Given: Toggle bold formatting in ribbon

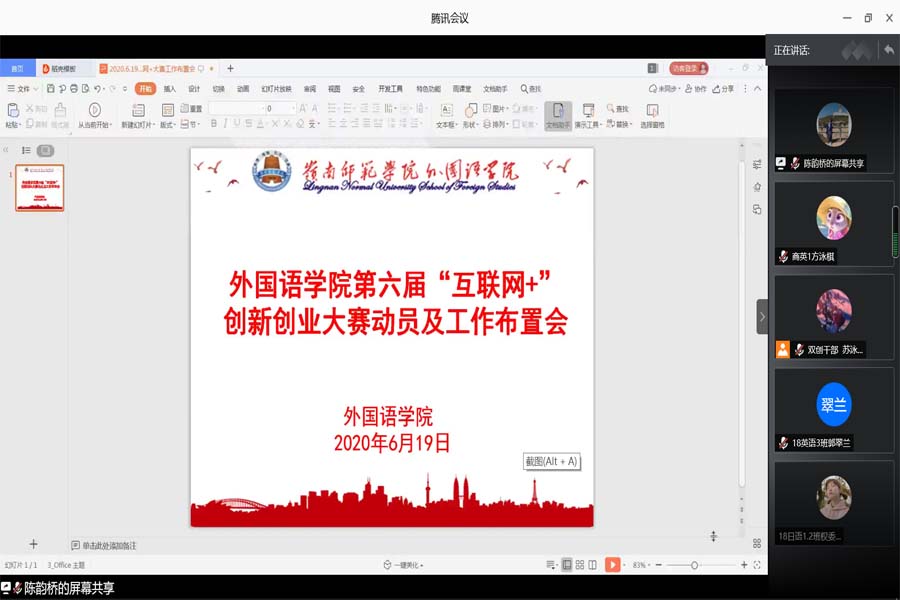Looking at the screenshot, I should tap(212, 124).
